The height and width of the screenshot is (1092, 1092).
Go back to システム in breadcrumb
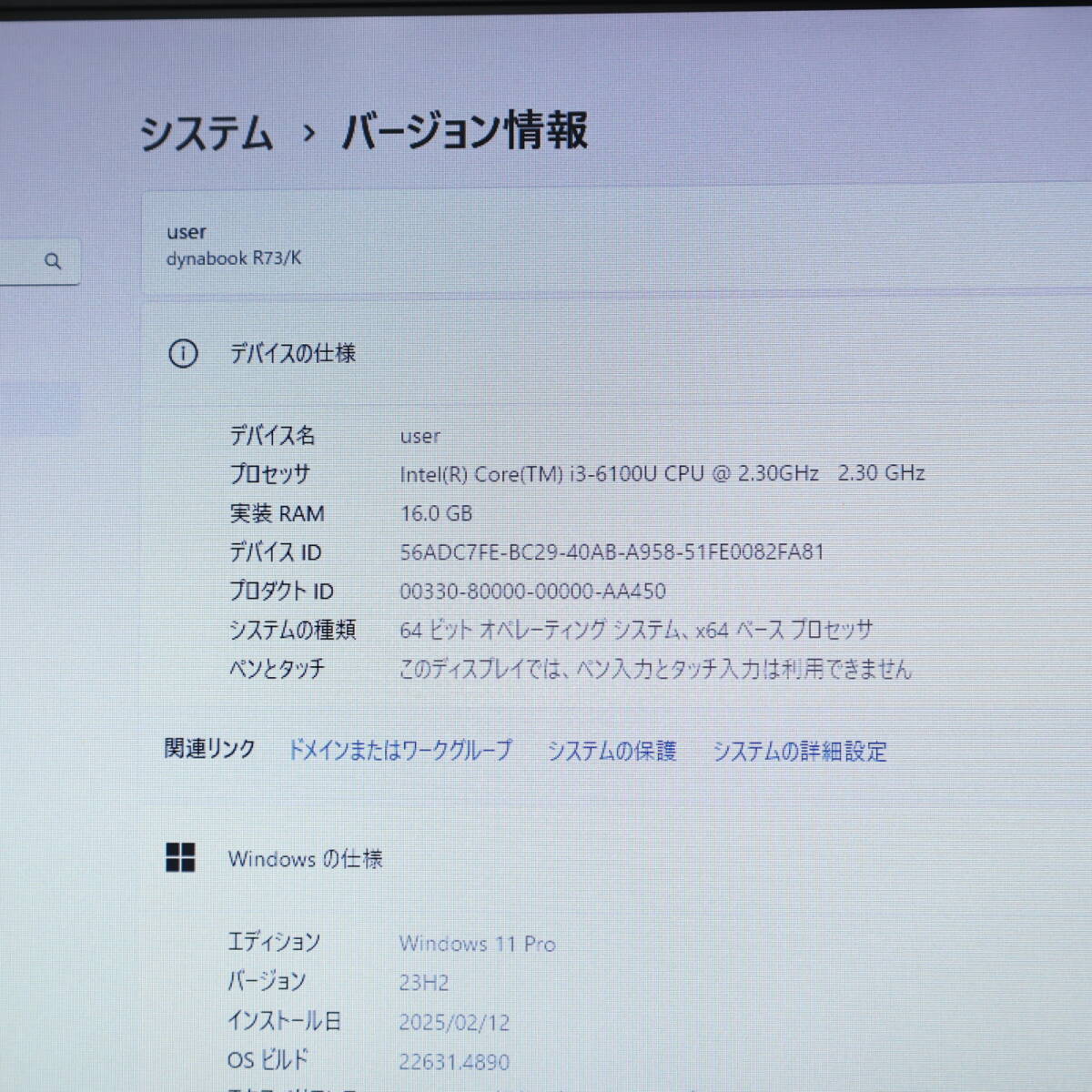207,133
